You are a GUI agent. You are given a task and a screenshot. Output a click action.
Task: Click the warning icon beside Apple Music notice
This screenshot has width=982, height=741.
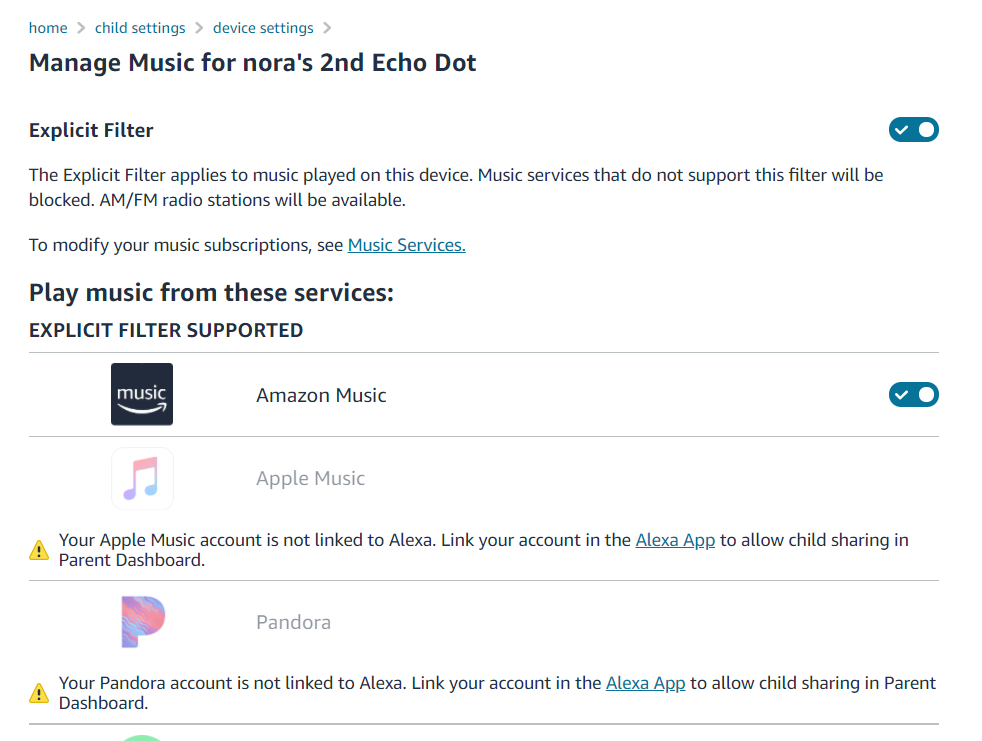(39, 549)
